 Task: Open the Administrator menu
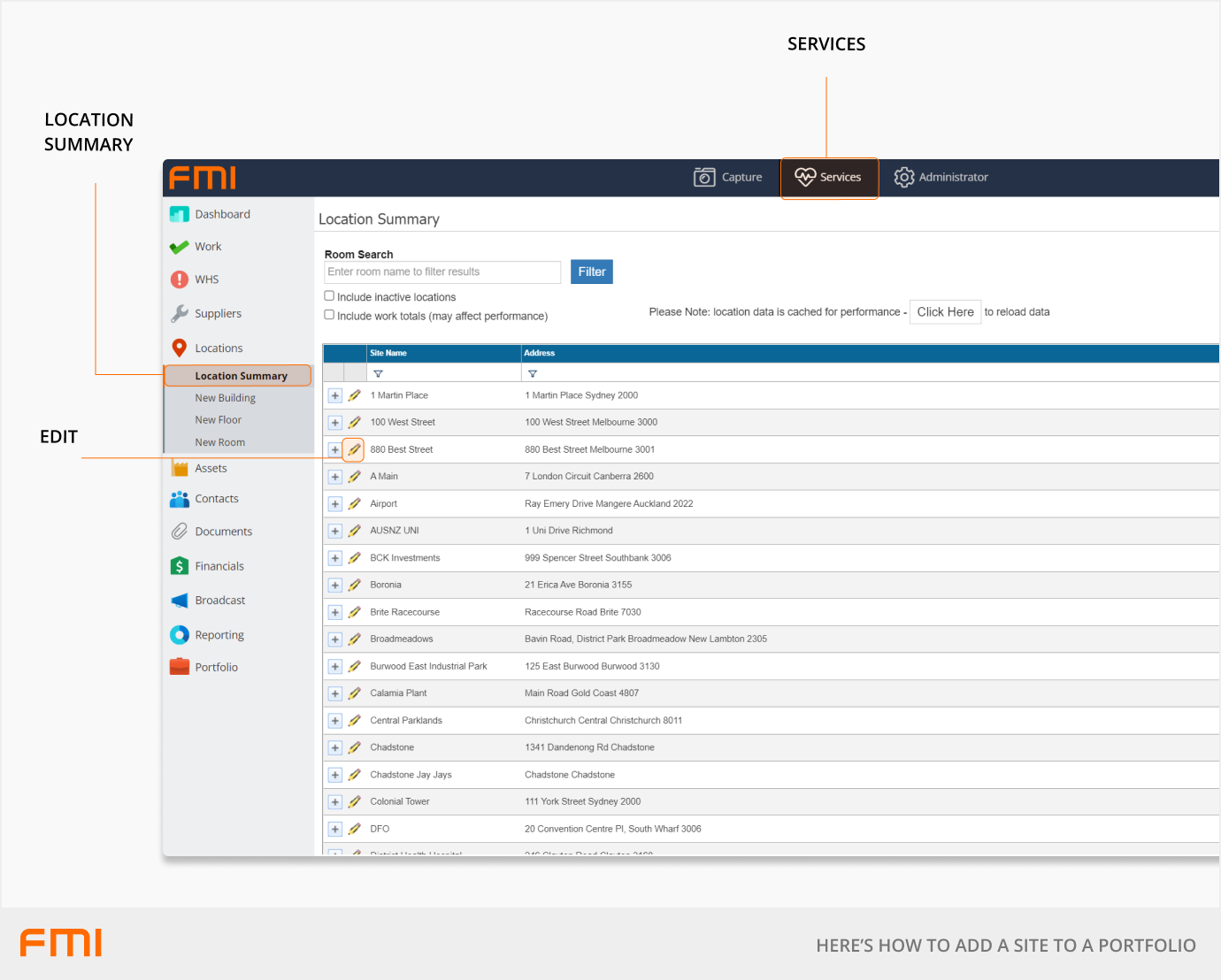[941, 178]
